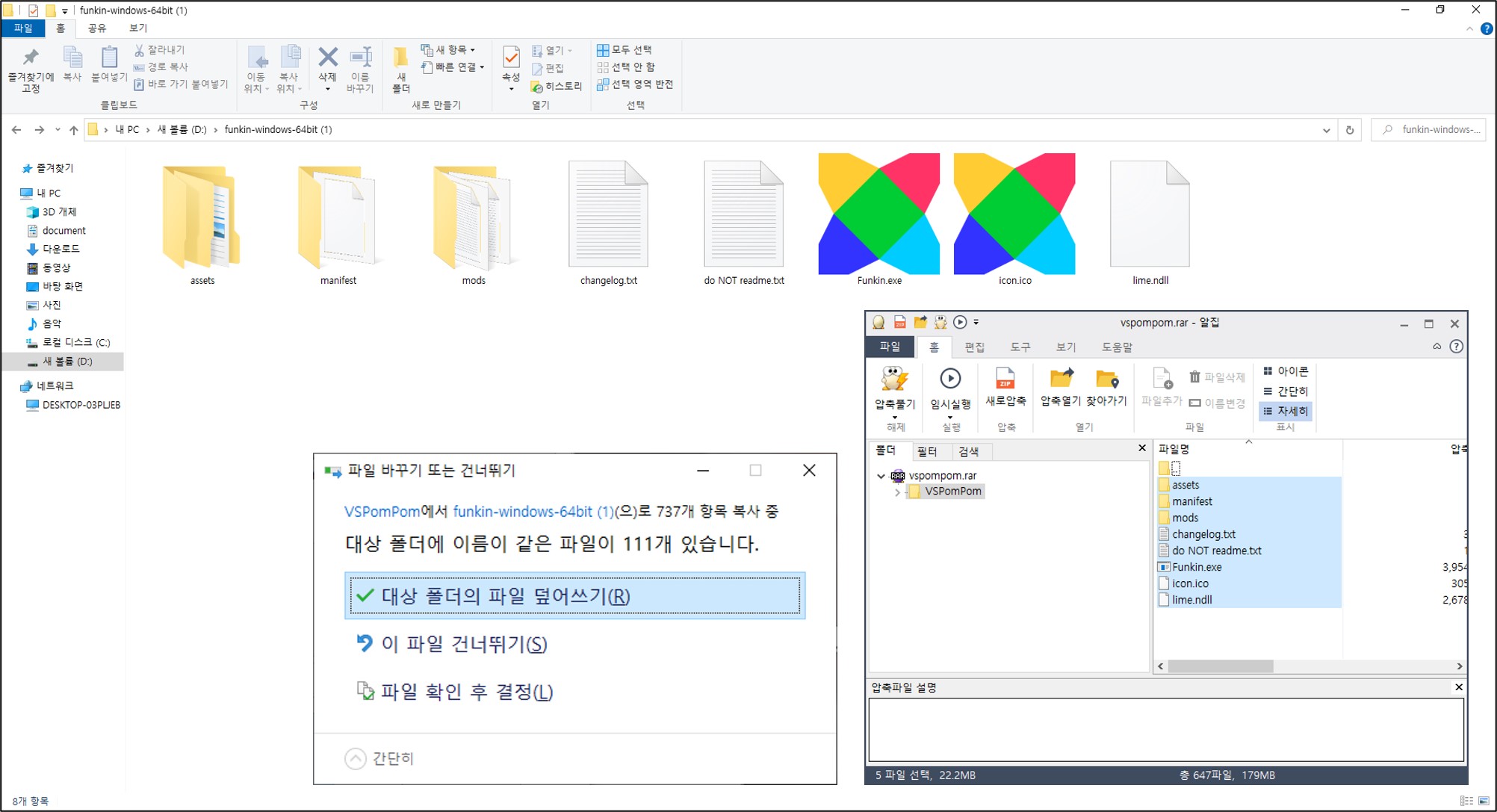Click the Funkin.exe thumbnail in Explorer

(x=878, y=214)
